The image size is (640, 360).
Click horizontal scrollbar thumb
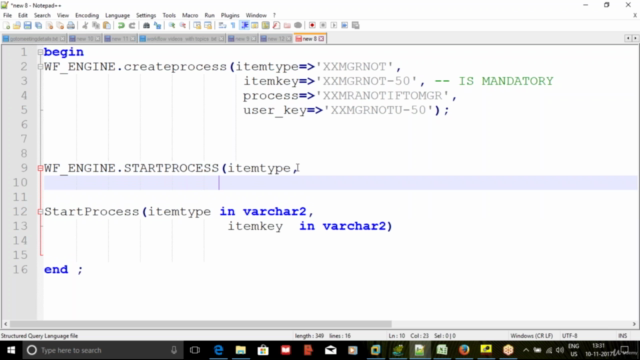(200, 324)
